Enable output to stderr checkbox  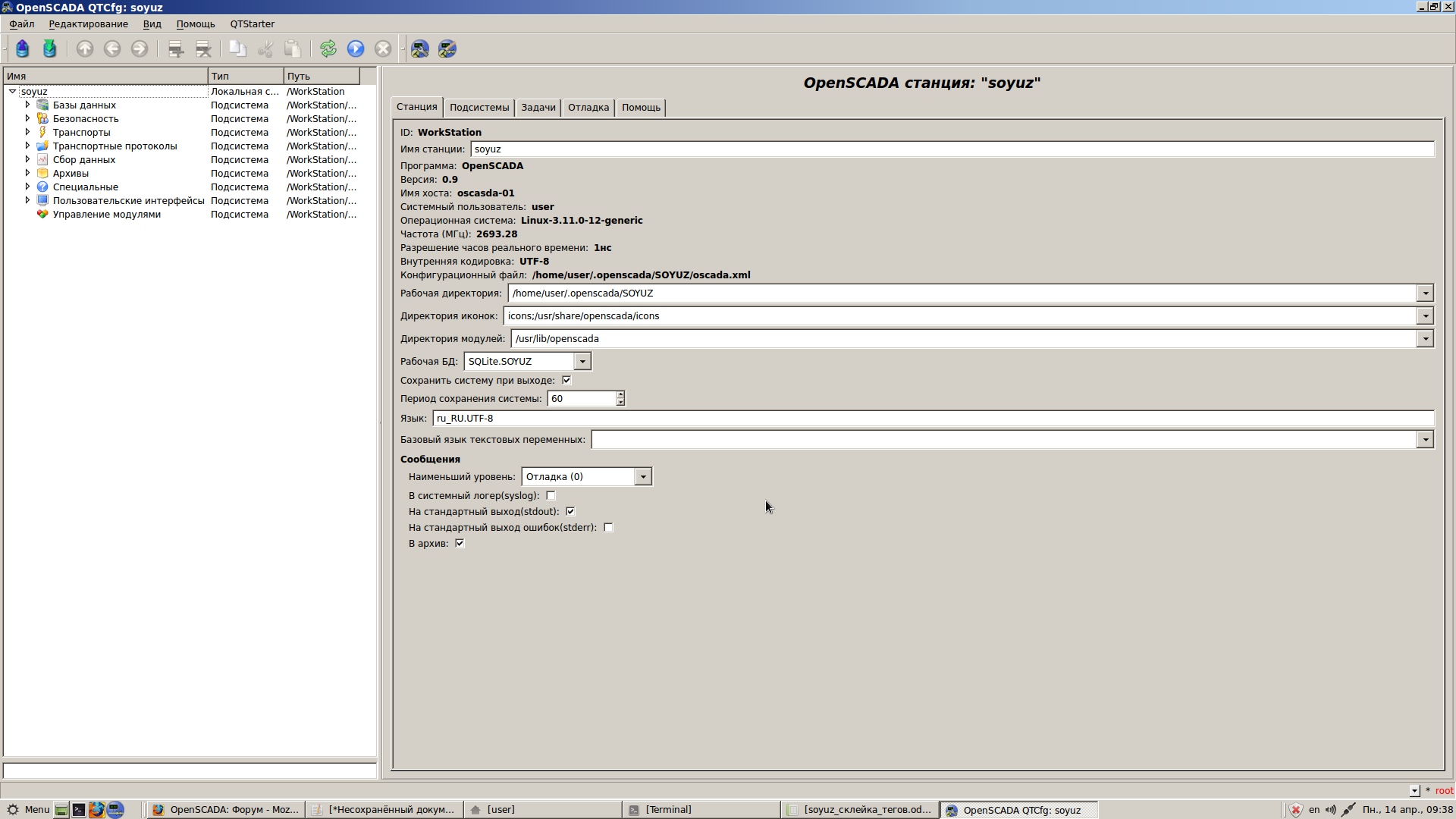(x=608, y=528)
